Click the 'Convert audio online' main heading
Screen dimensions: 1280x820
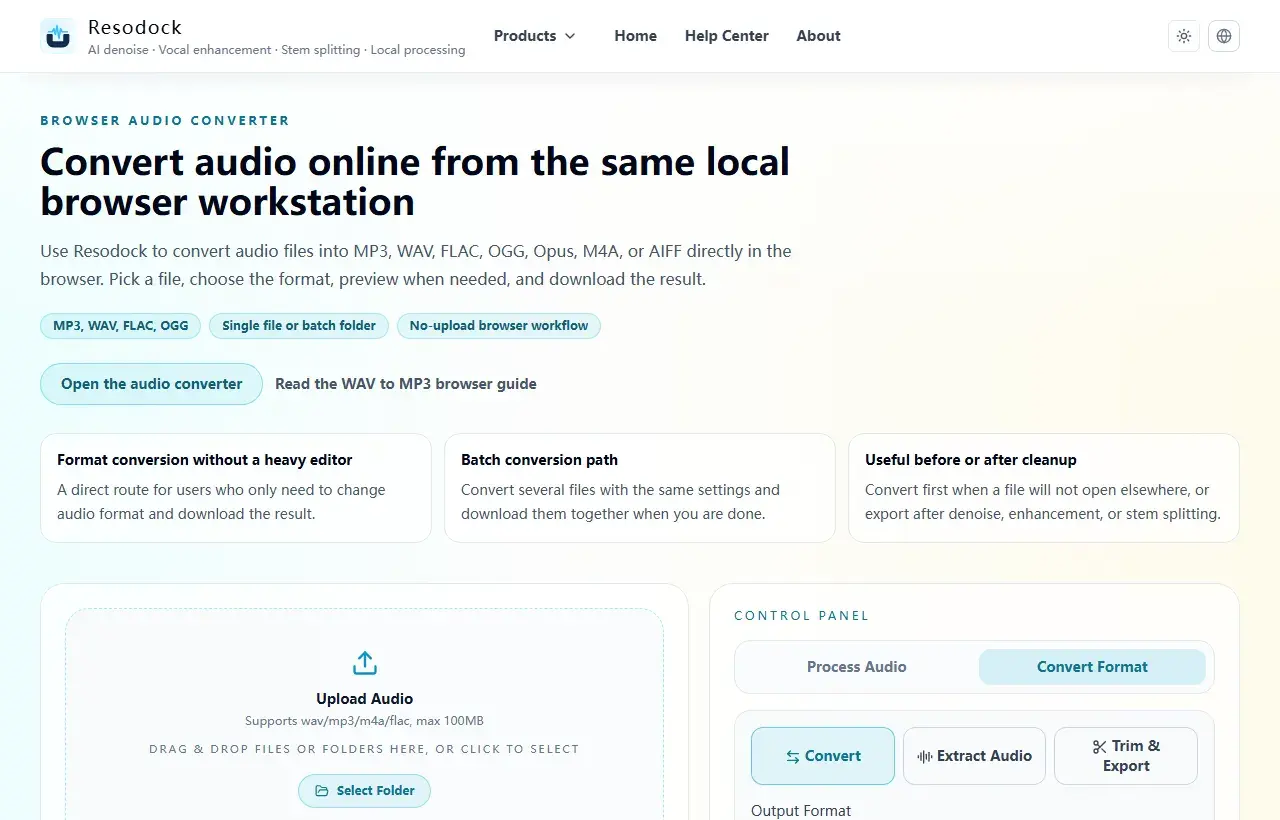click(415, 182)
